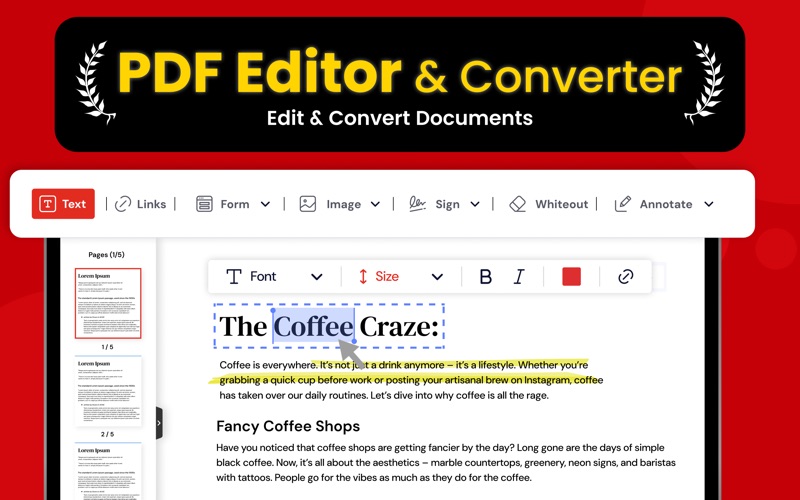Select the Image menu label
The image size is (800, 500).
pos(343,204)
